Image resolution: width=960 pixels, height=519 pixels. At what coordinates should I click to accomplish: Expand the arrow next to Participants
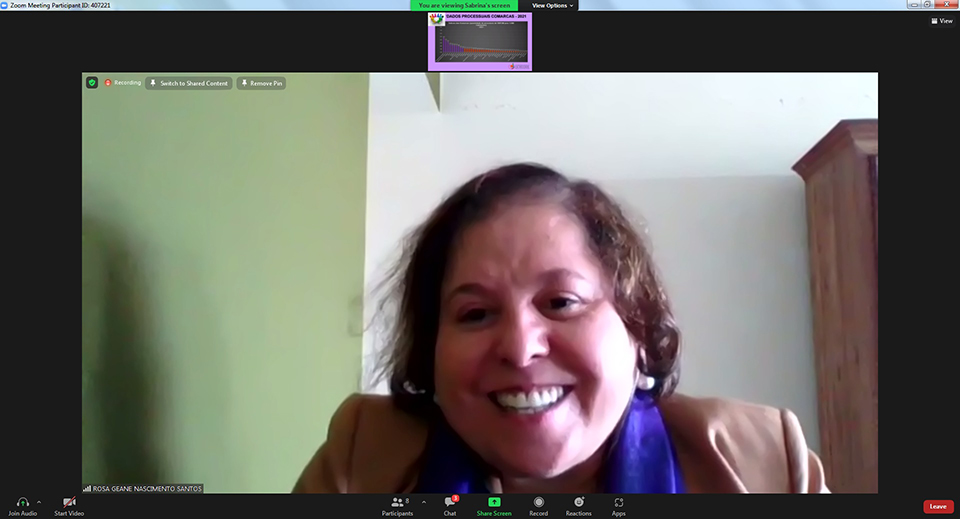click(x=423, y=502)
